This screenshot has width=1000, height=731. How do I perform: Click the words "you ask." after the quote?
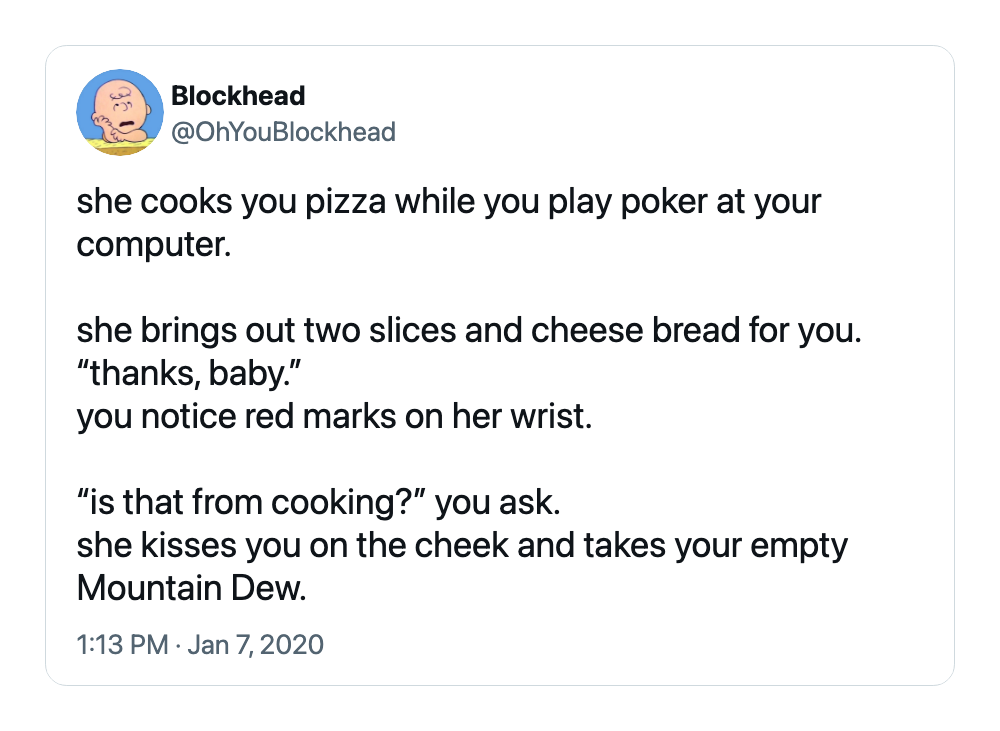(498, 502)
